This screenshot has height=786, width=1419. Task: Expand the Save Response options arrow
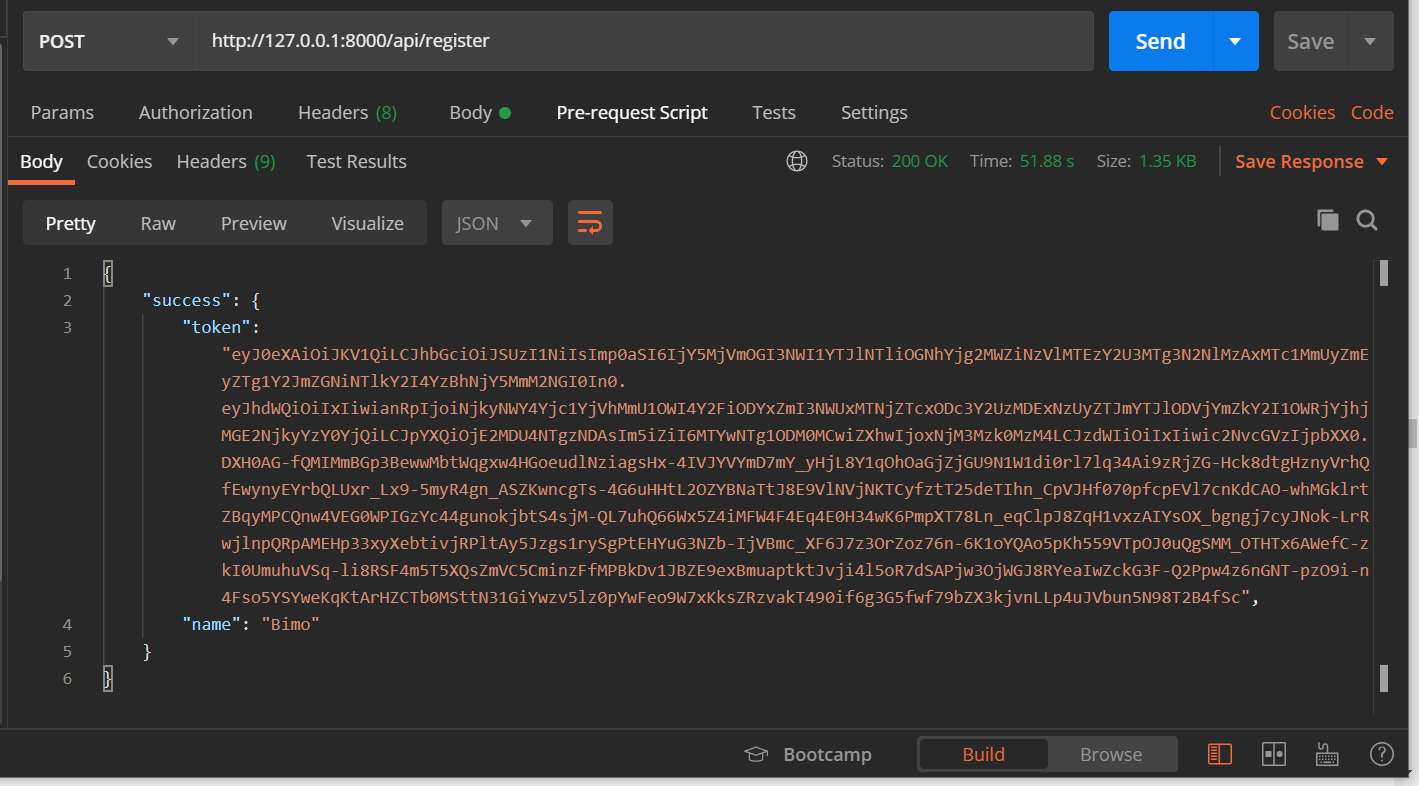[x=1383, y=161]
